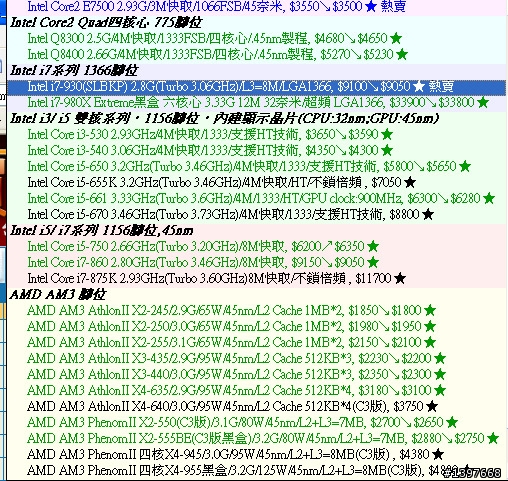Pick Intel i7-980X Extreme six-core entry

[256, 102]
